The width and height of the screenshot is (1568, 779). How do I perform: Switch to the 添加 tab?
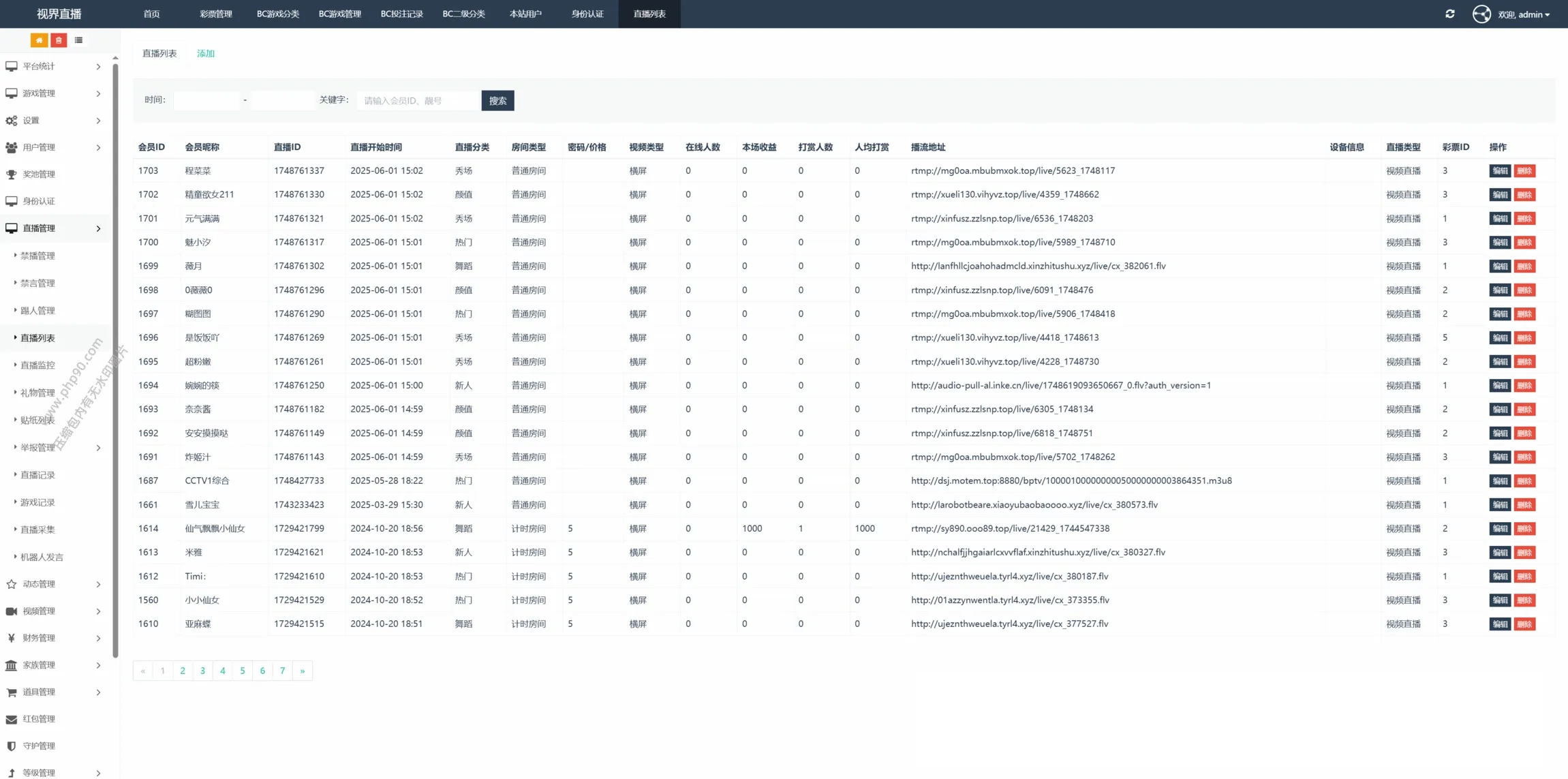coord(206,53)
